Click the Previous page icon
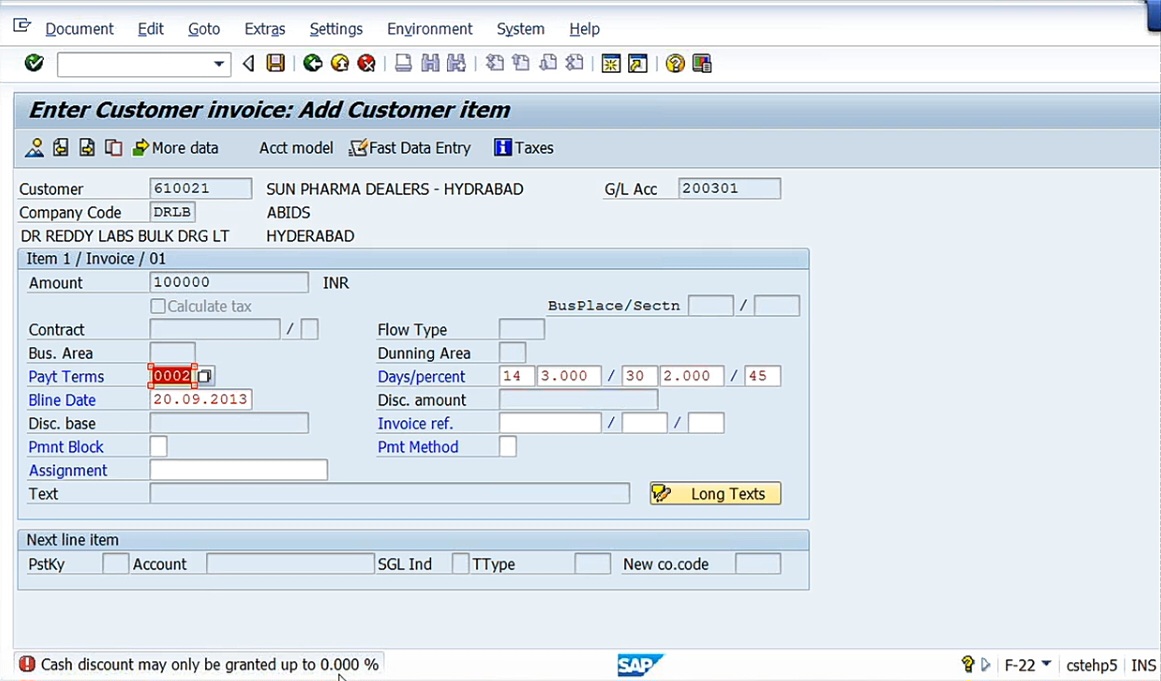 coord(521,63)
